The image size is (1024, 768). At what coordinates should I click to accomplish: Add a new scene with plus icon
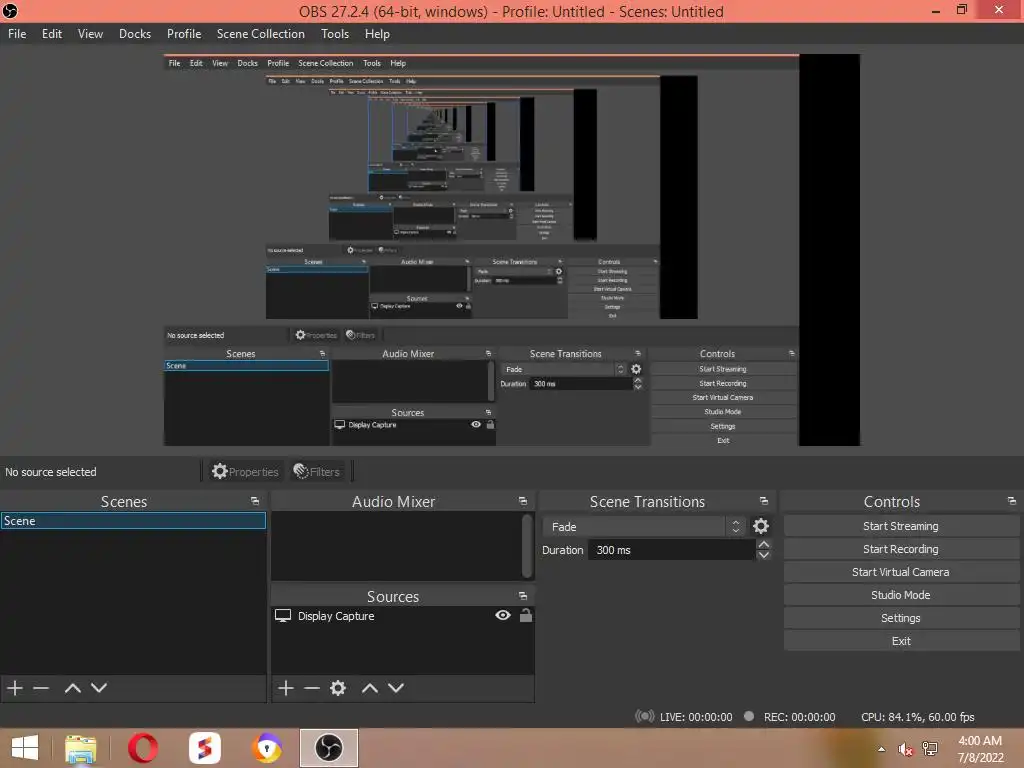pos(14,688)
